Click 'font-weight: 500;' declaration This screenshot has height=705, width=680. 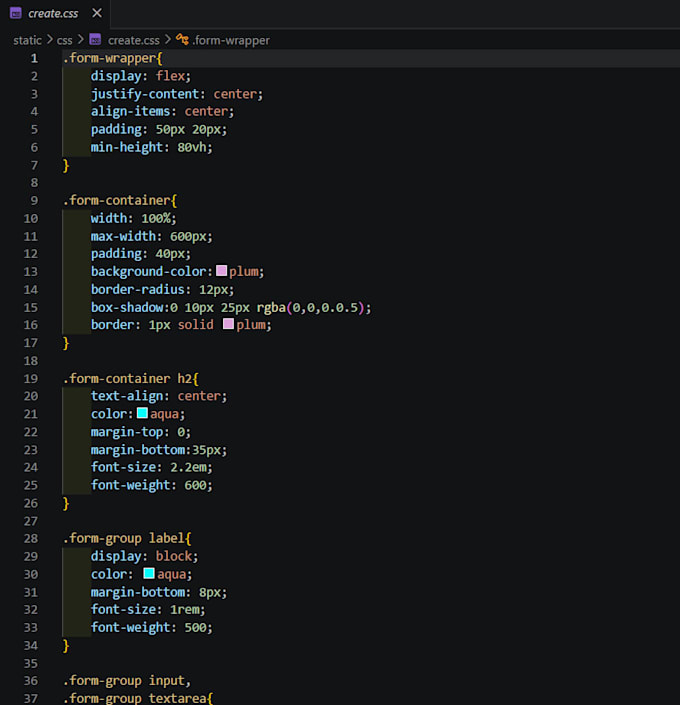(152, 628)
